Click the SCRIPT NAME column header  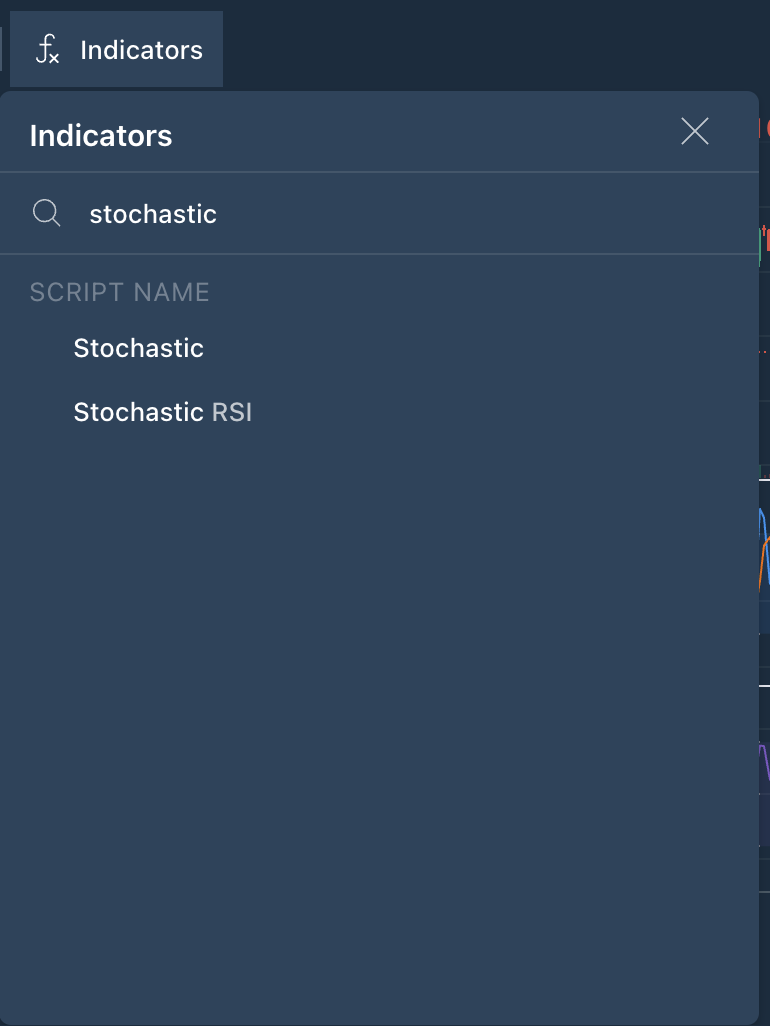120,292
